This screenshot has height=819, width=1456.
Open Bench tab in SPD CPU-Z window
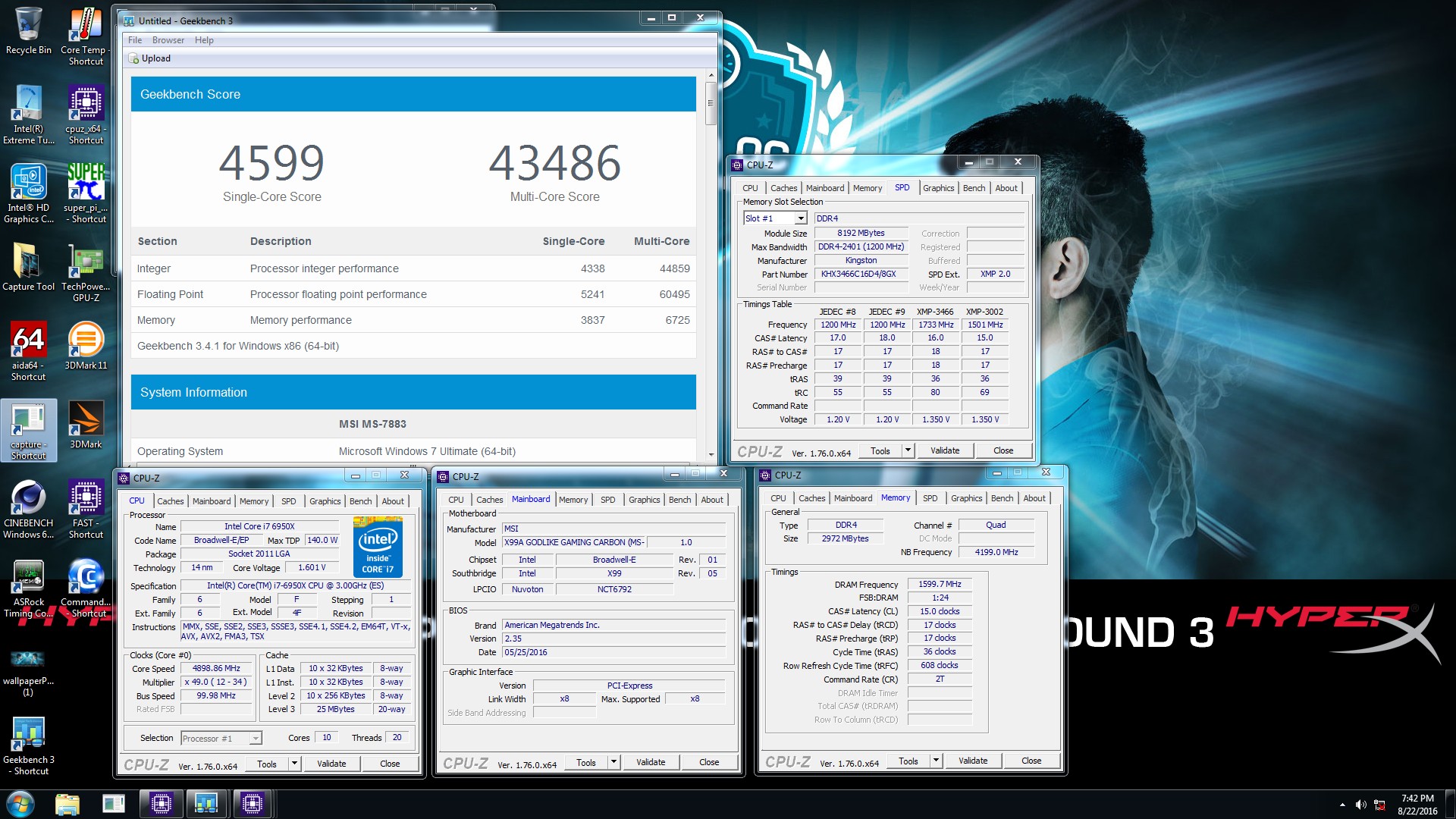point(974,188)
